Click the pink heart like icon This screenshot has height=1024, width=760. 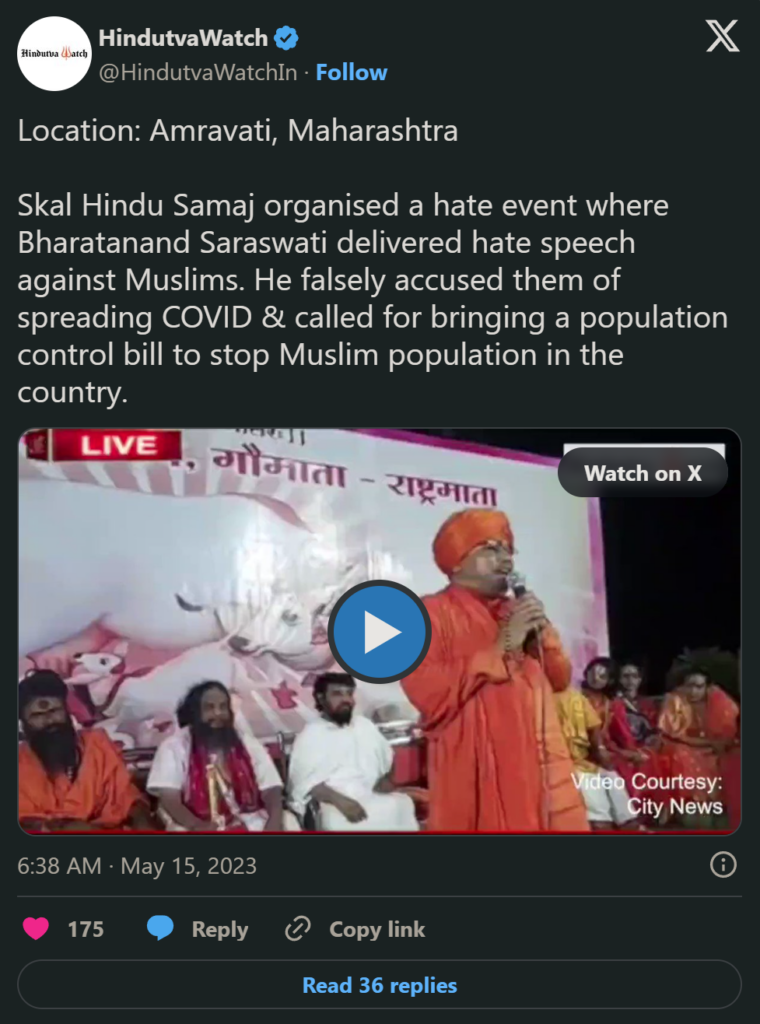[x=36, y=929]
